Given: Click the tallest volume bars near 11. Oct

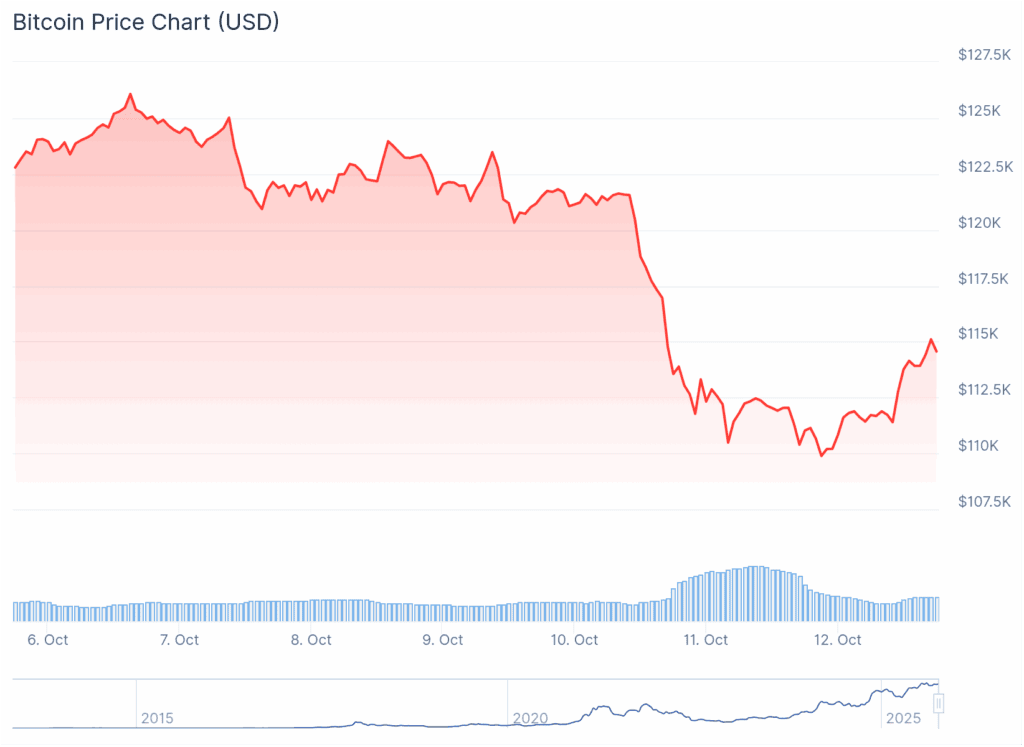Looking at the screenshot, I should (x=757, y=592).
